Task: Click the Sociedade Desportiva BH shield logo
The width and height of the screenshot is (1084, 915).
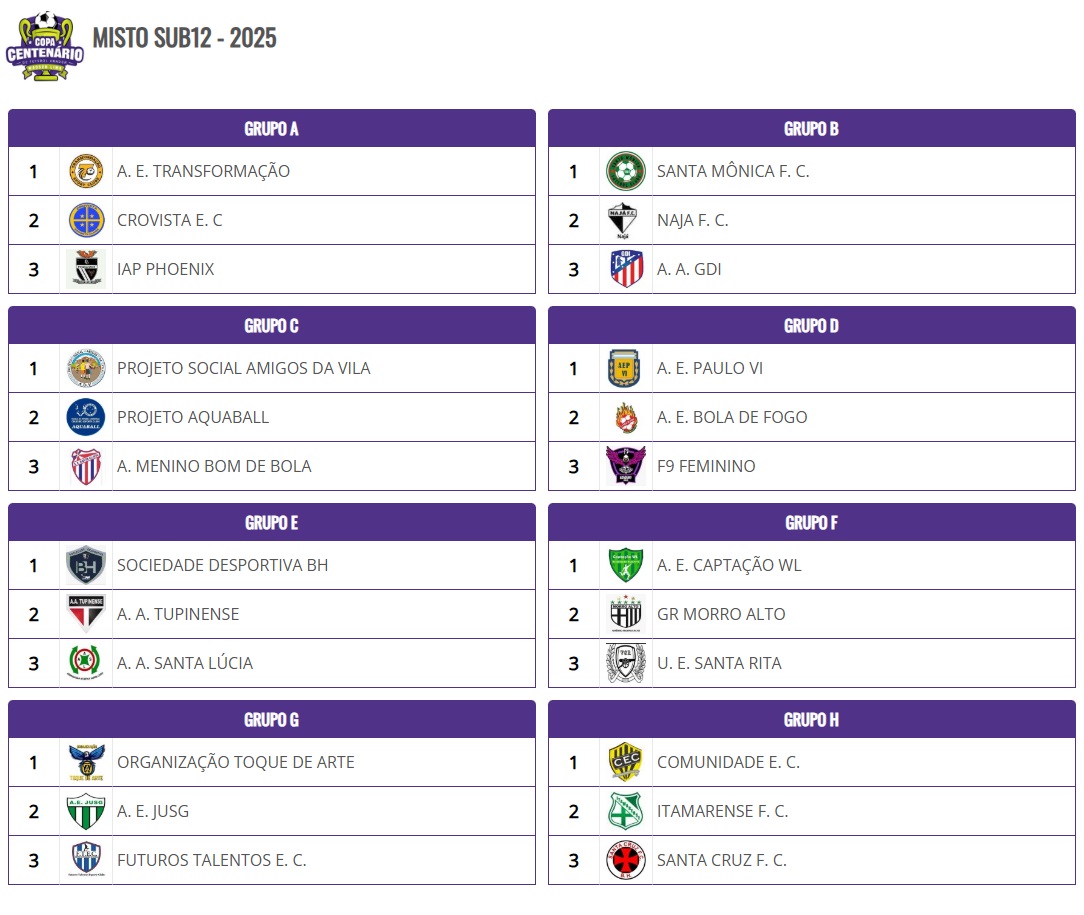Action: pyautogui.click(x=86, y=565)
